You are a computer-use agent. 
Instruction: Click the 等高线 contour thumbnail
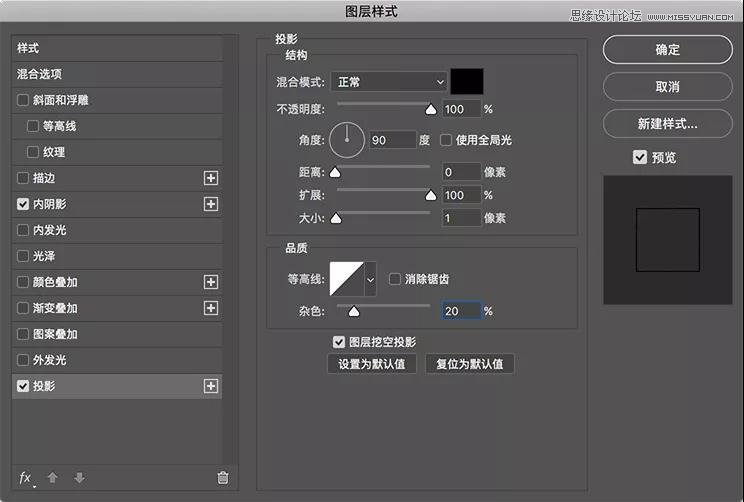pos(347,279)
